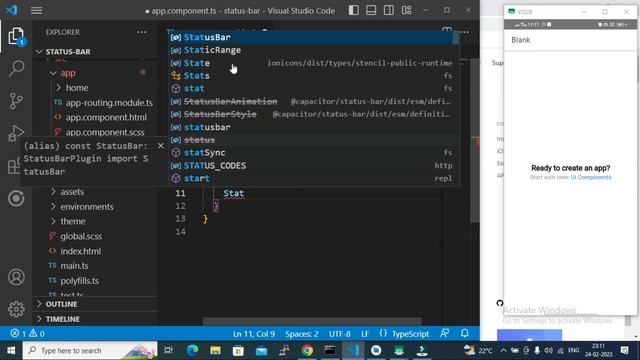Open feedback icon in status bar
This screenshot has height=360, width=640.
[445, 333]
